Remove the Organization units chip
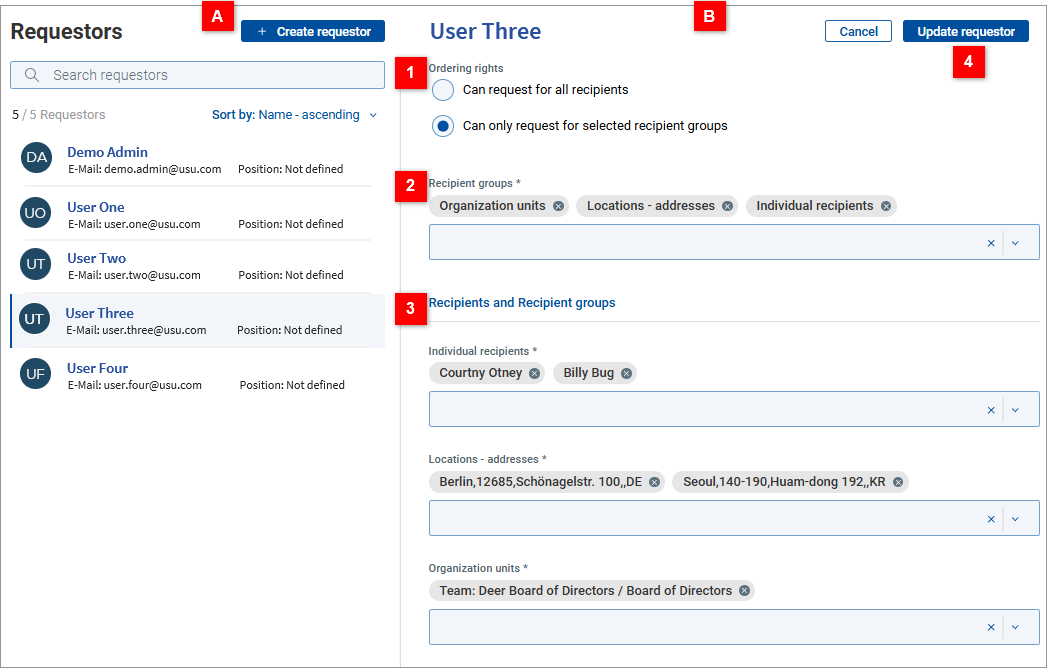The image size is (1047, 668). coord(558,206)
